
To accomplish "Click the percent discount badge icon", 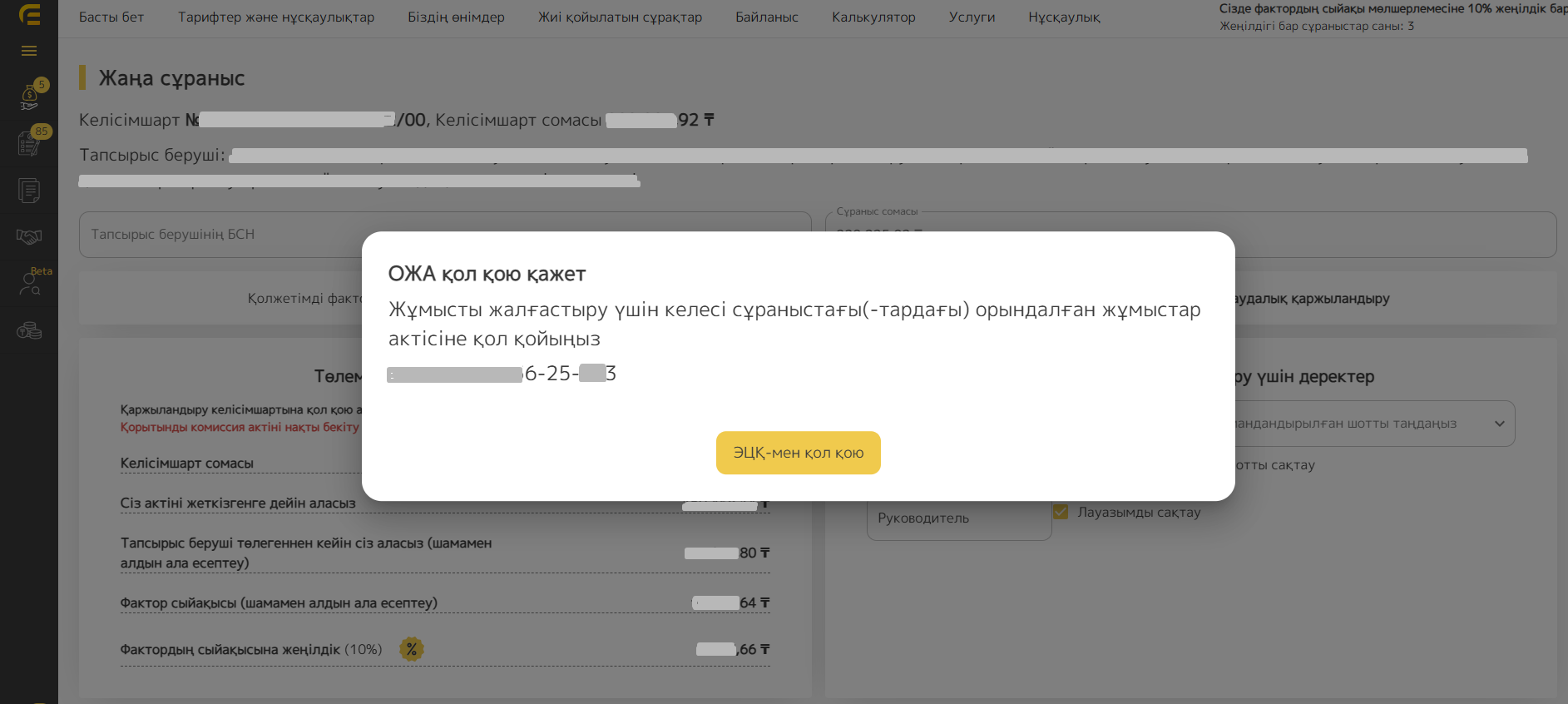I will (412, 649).
